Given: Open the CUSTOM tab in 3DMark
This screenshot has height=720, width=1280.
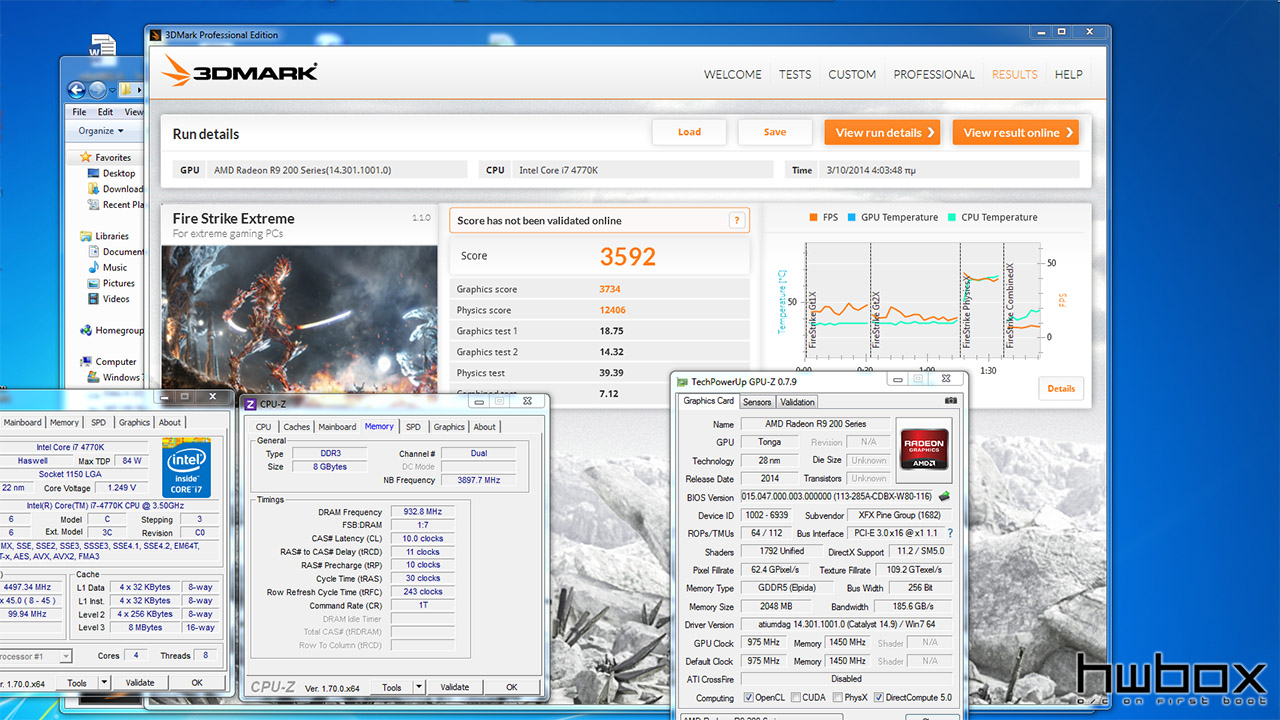Looking at the screenshot, I should tap(852, 75).
